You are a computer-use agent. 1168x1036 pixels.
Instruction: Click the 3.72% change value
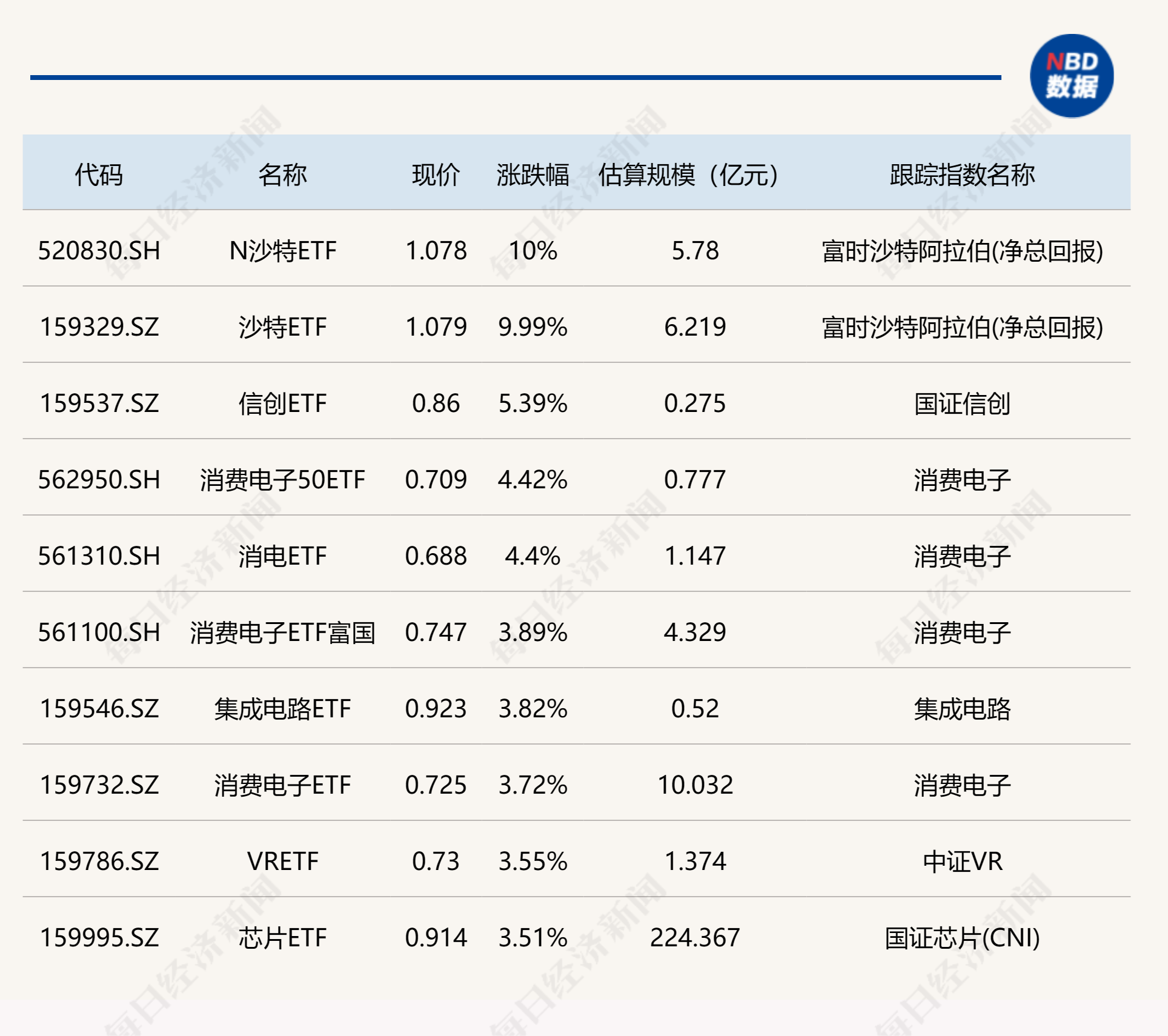(533, 785)
